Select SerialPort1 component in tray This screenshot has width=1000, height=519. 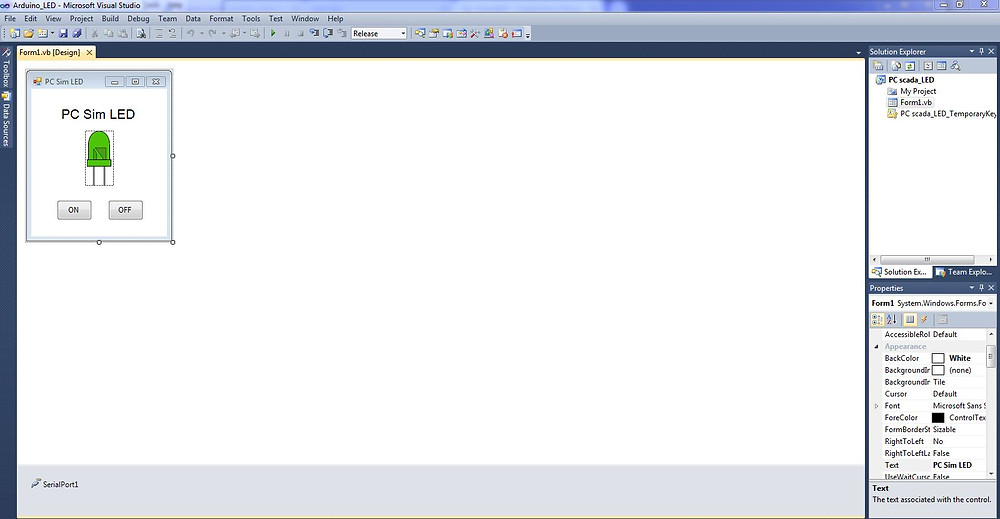click(x=55, y=484)
